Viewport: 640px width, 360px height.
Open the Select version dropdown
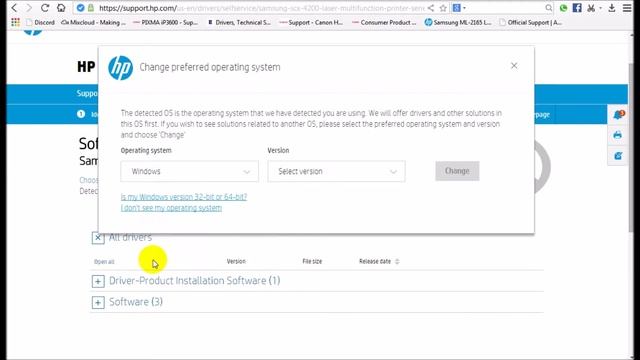coord(336,171)
